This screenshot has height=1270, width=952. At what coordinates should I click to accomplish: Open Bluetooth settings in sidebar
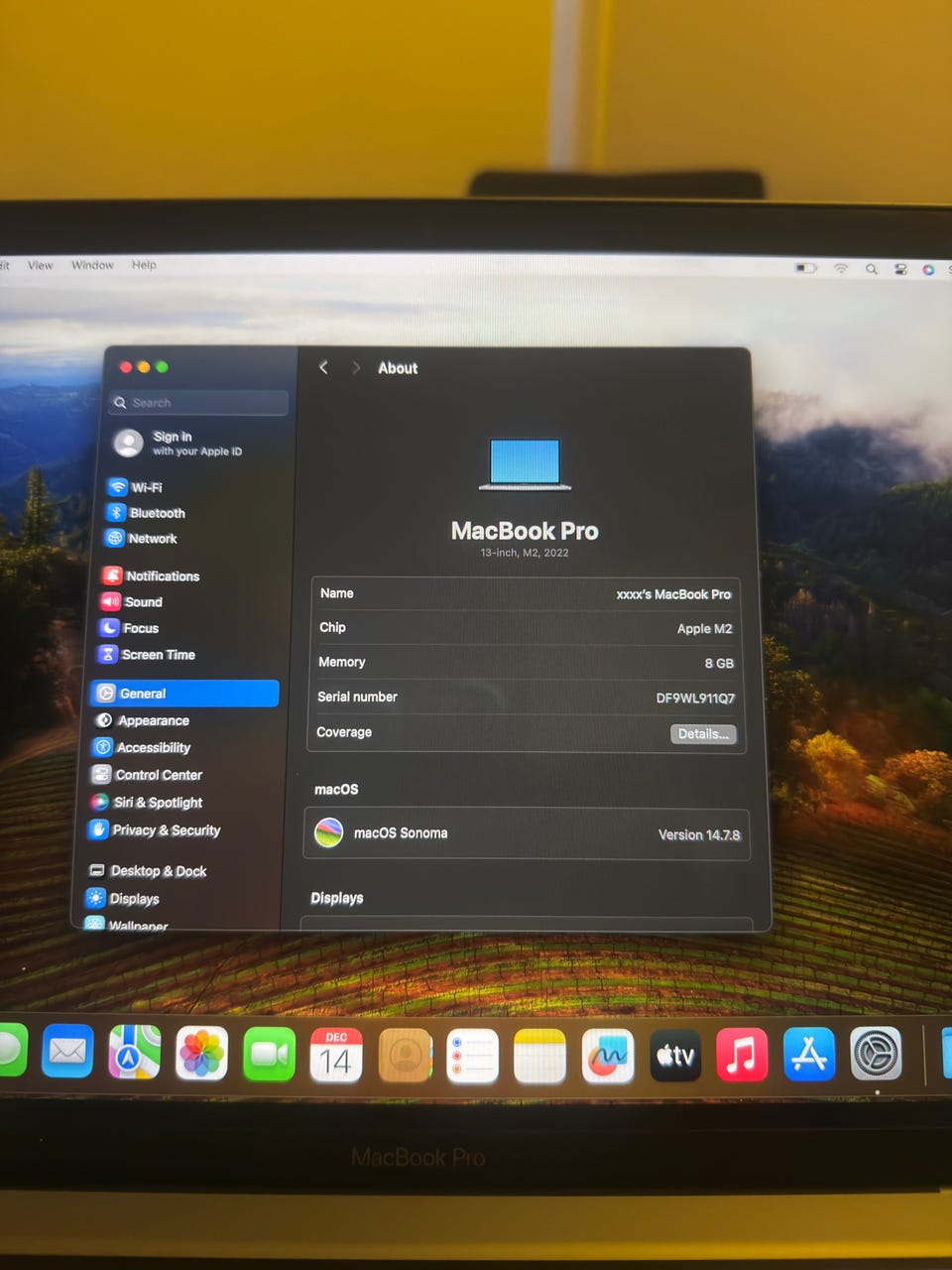pos(146,513)
